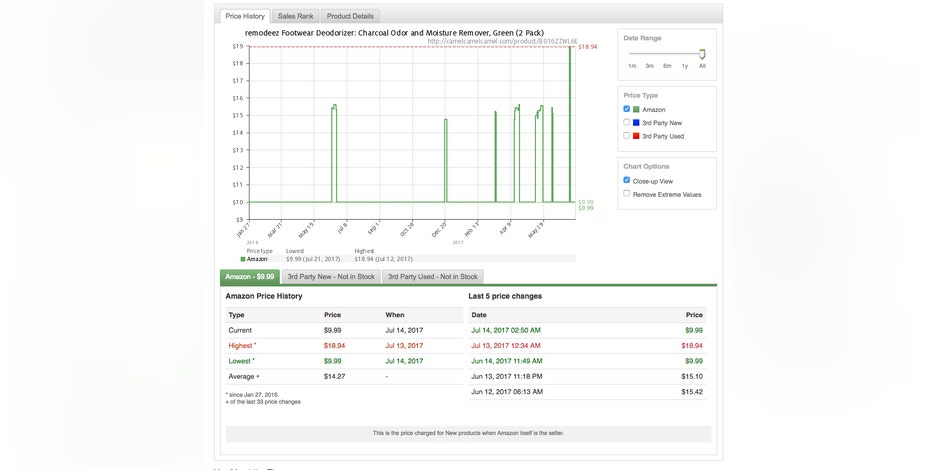Click the camelcamelcamel.com product URL
The height and width of the screenshot is (470, 932).
point(502,41)
